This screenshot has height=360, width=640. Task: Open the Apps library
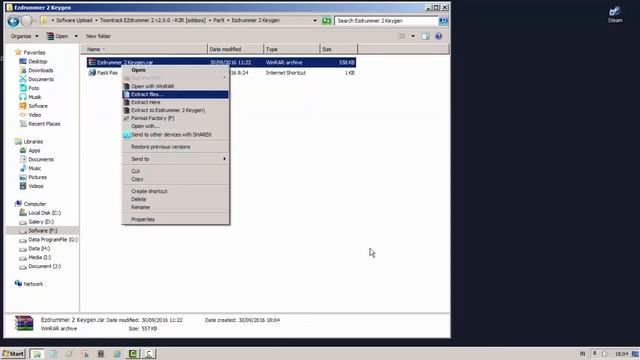(x=34, y=151)
